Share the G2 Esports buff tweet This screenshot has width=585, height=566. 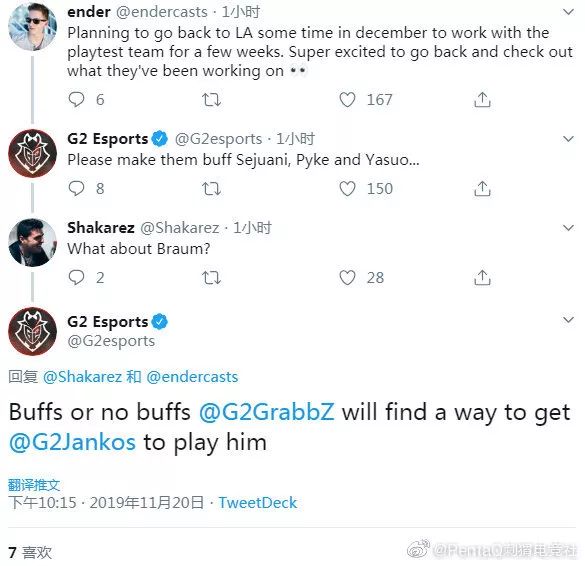point(482,188)
